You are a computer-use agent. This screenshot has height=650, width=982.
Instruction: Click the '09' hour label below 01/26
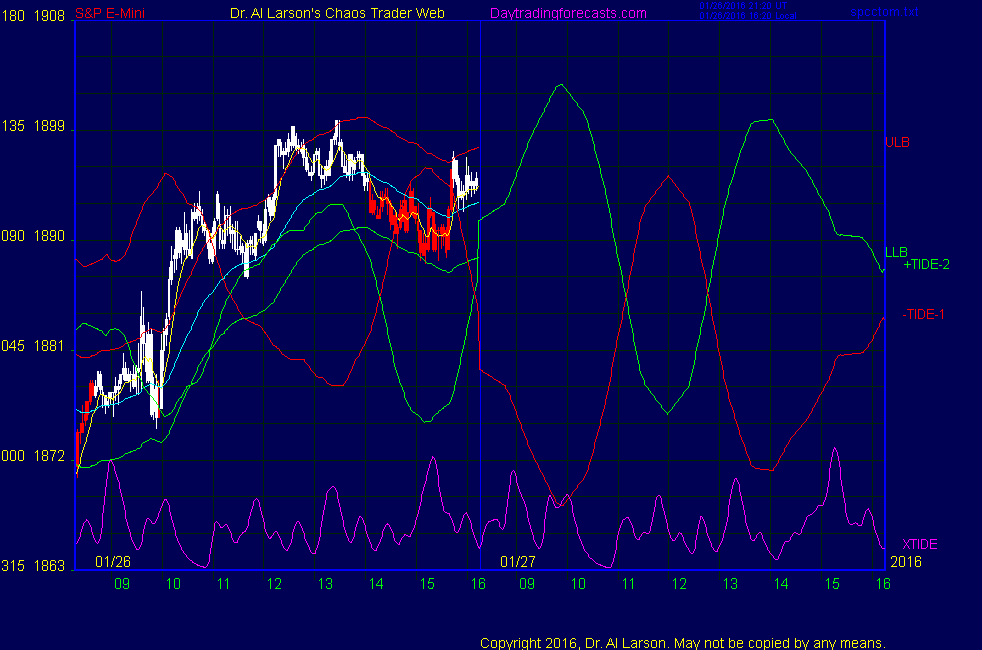coord(122,584)
